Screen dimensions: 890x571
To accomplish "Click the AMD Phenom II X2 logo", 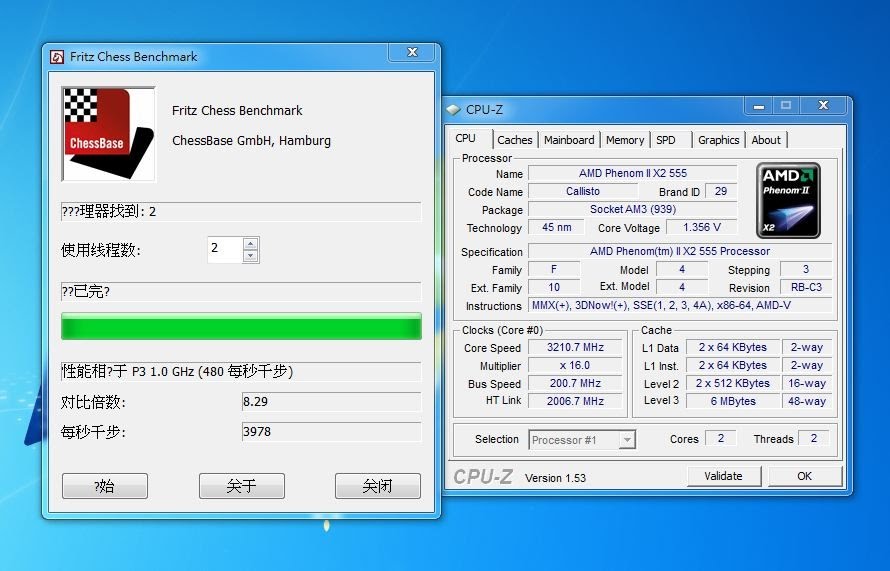I will point(788,200).
